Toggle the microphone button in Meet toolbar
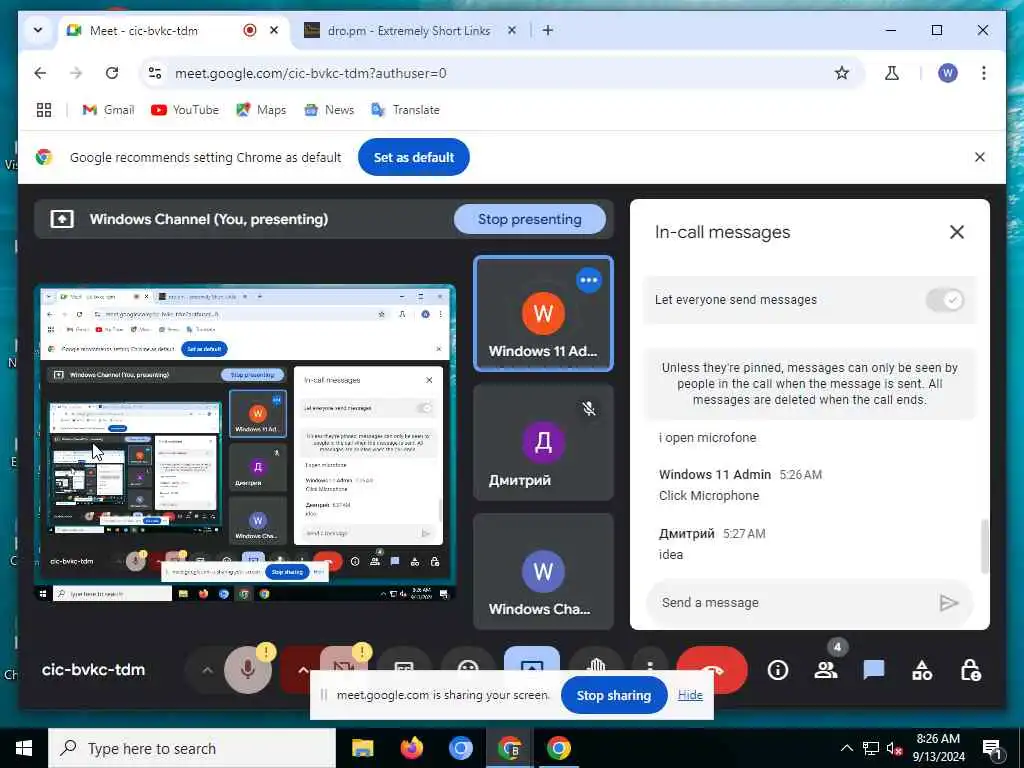1024x768 pixels. coord(248,668)
